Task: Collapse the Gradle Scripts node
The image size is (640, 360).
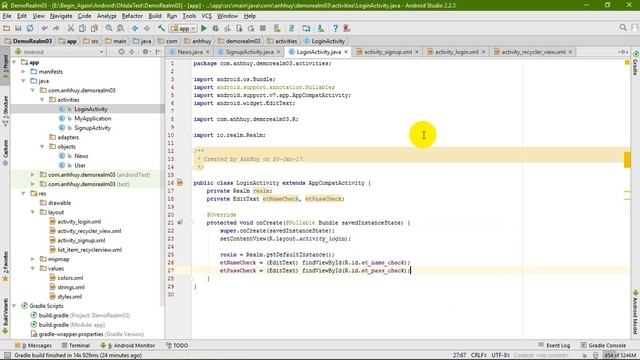Action: 15,306
